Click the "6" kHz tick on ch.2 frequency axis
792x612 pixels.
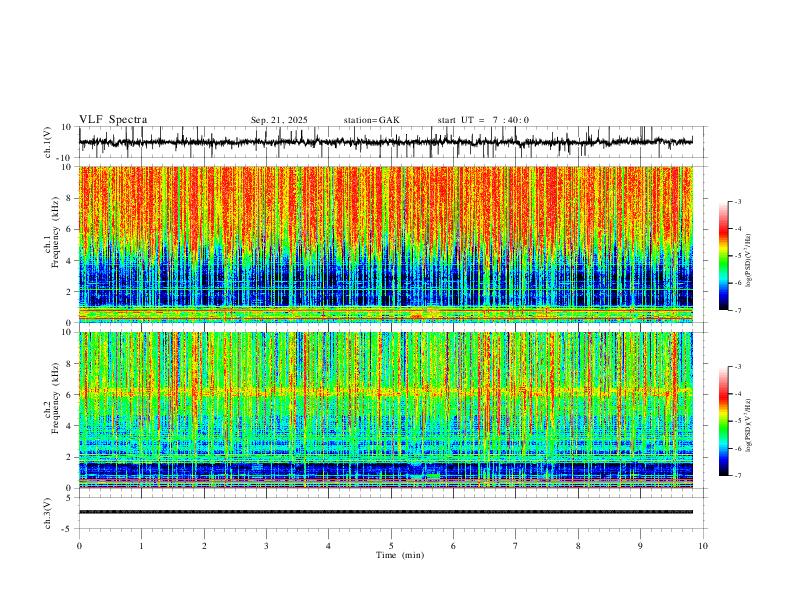click(x=70, y=395)
